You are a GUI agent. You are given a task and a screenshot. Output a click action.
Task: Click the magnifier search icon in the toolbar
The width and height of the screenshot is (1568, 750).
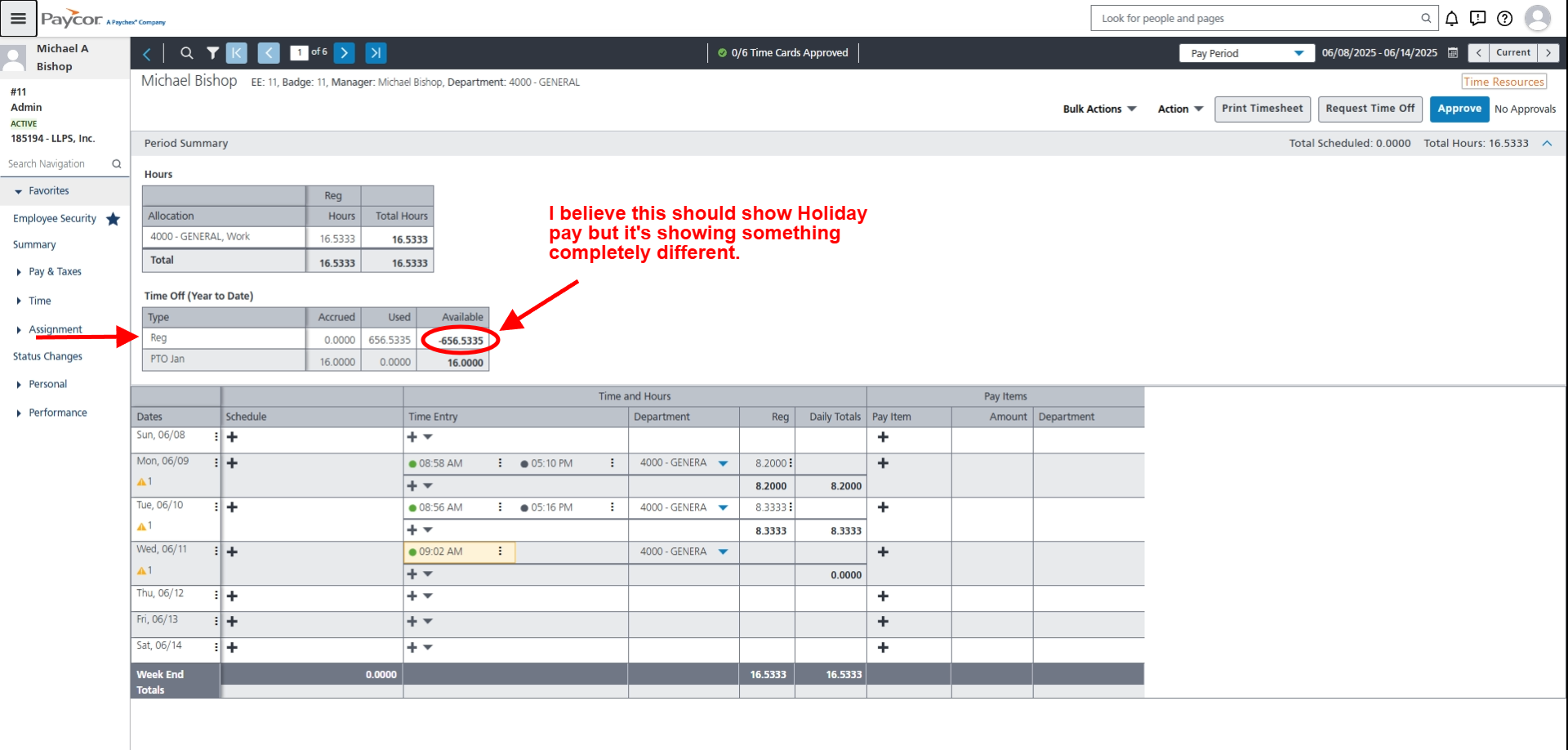[186, 53]
